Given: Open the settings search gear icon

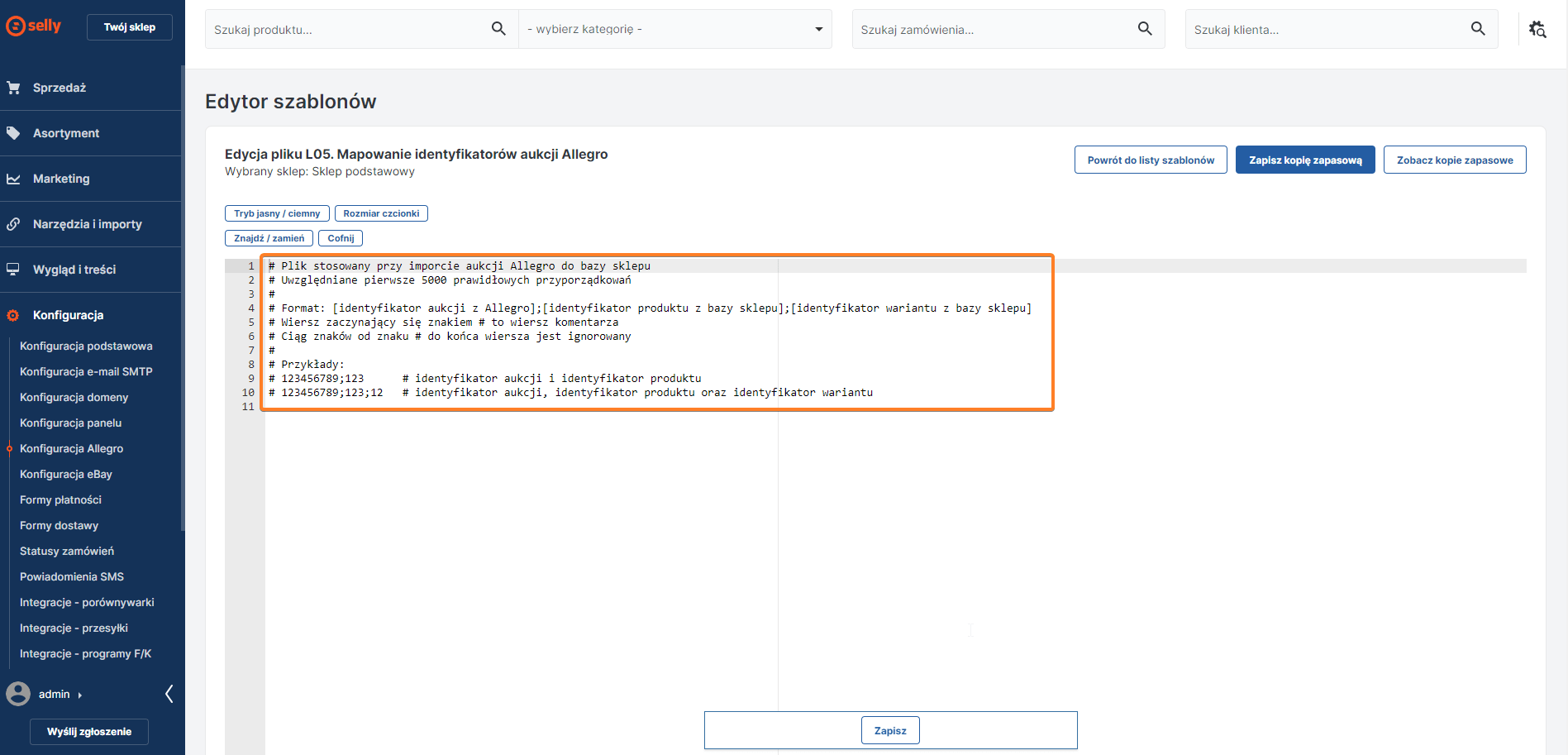Looking at the screenshot, I should pos(1537,29).
